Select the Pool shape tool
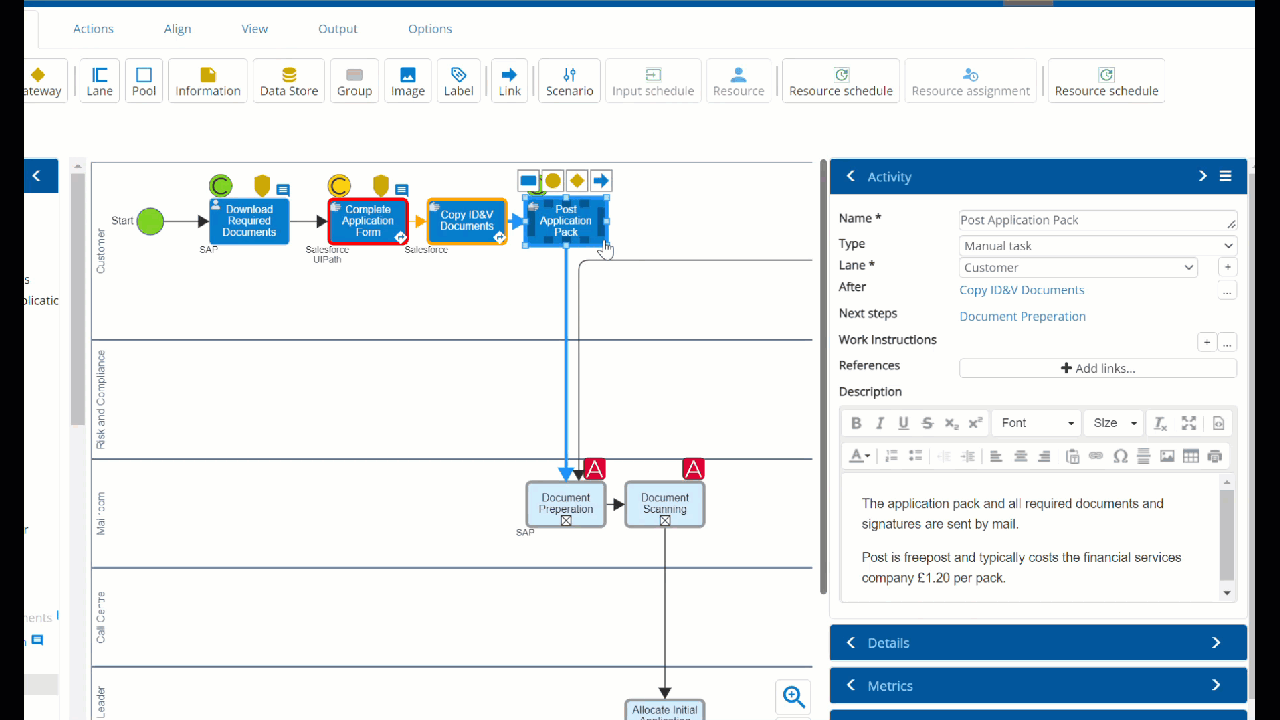The image size is (1280, 720). coord(144,80)
